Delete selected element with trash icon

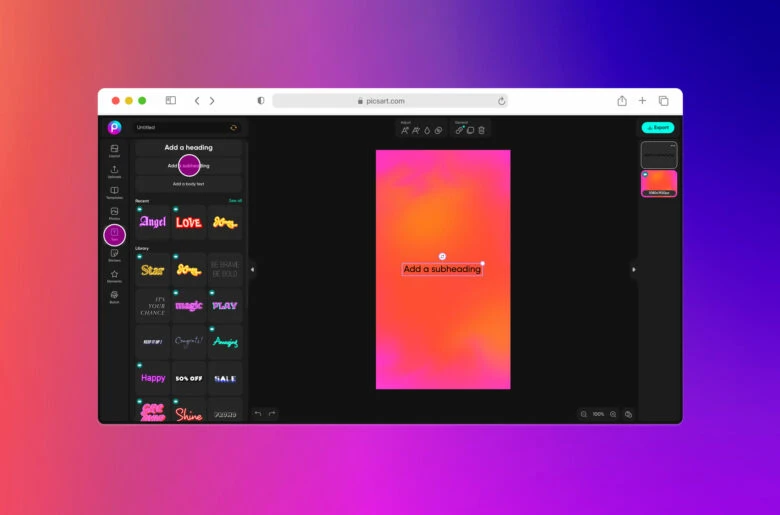481,130
